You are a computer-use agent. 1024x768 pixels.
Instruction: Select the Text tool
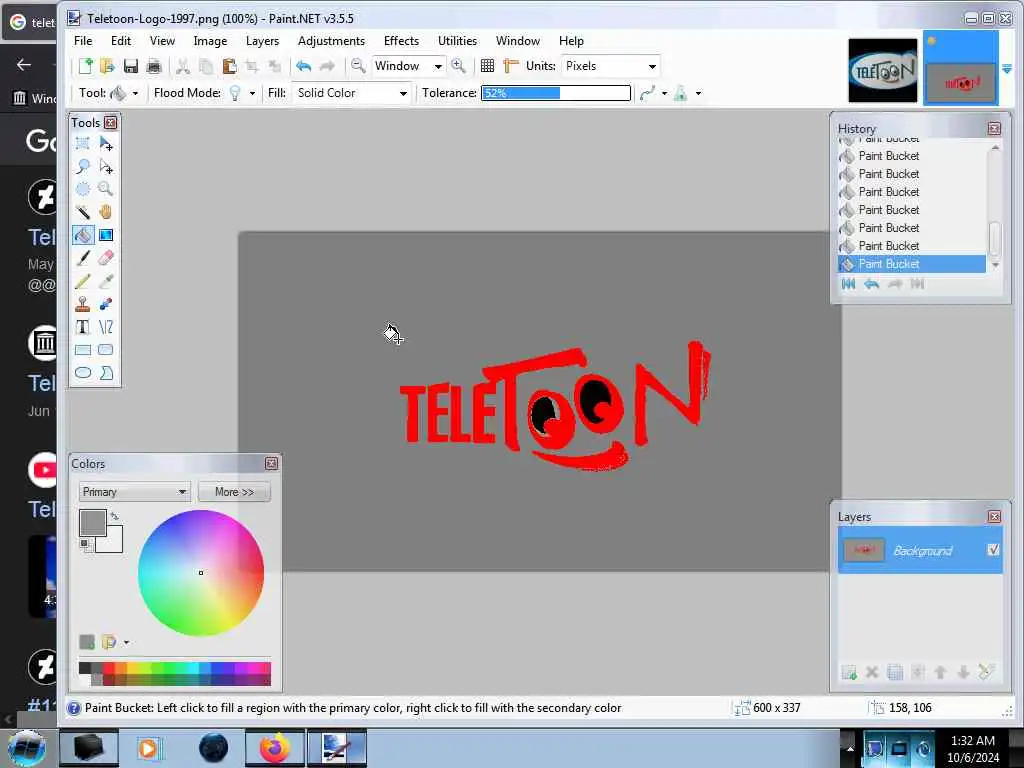pos(83,327)
